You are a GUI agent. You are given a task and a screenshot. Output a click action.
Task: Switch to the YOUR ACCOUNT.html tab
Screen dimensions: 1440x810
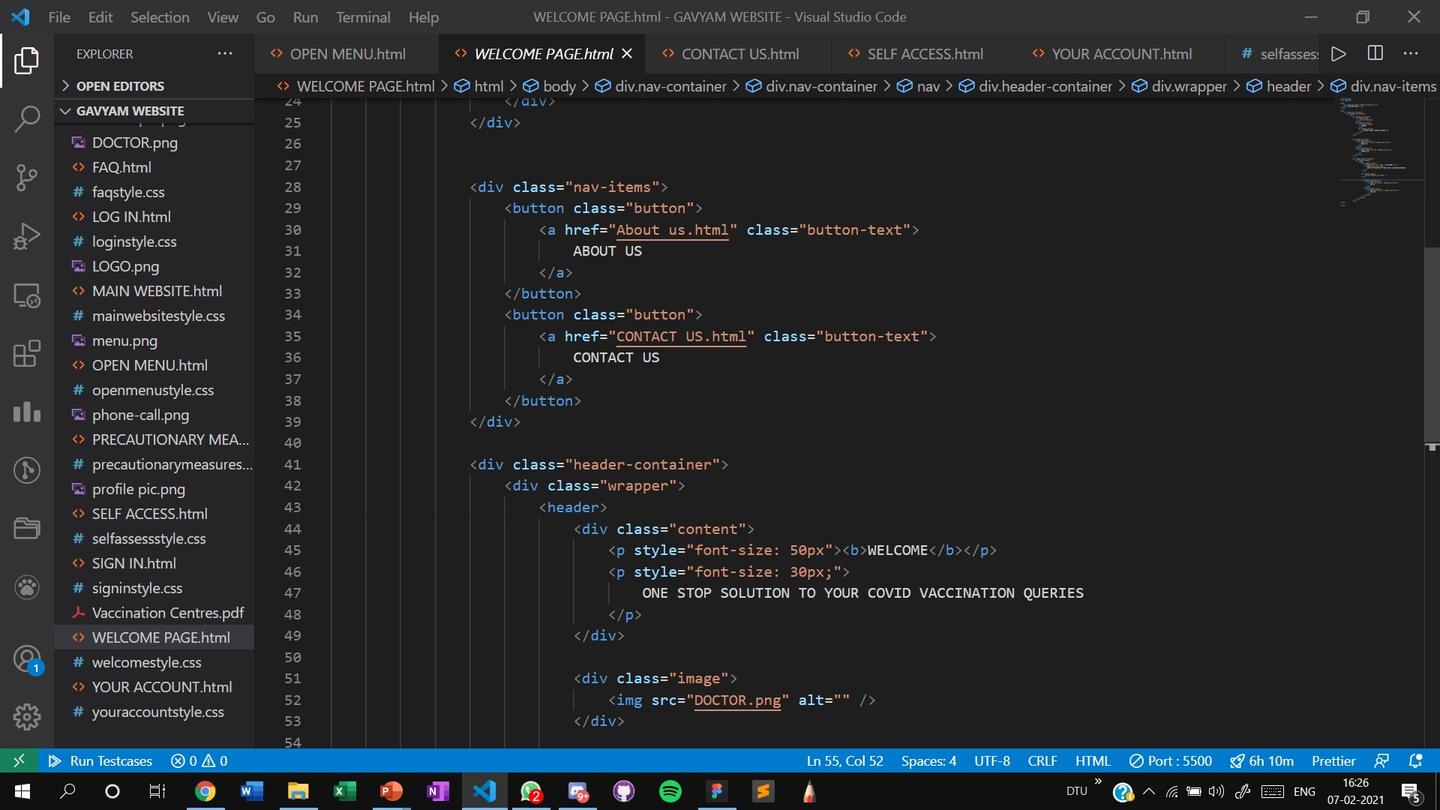[x=1121, y=54]
